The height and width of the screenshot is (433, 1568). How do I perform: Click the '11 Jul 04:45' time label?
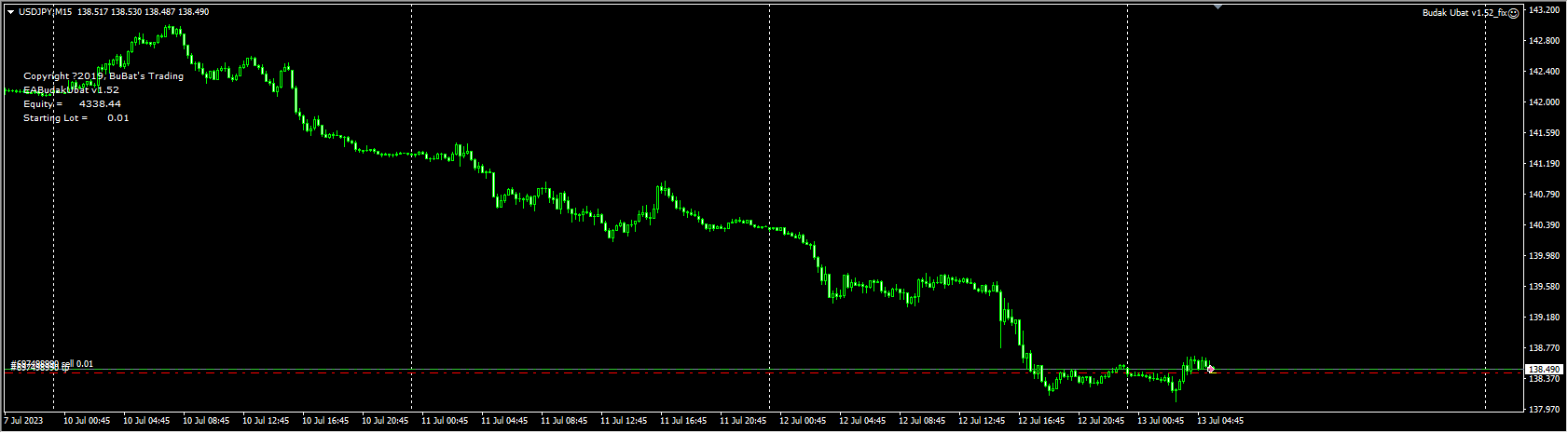504,421
